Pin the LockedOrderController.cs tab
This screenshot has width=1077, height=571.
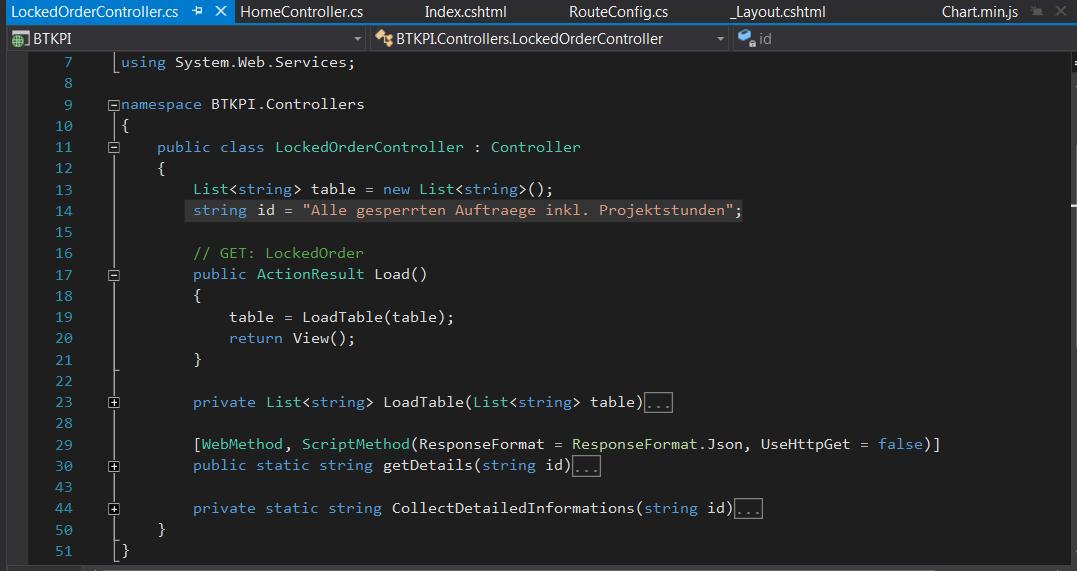coord(198,11)
